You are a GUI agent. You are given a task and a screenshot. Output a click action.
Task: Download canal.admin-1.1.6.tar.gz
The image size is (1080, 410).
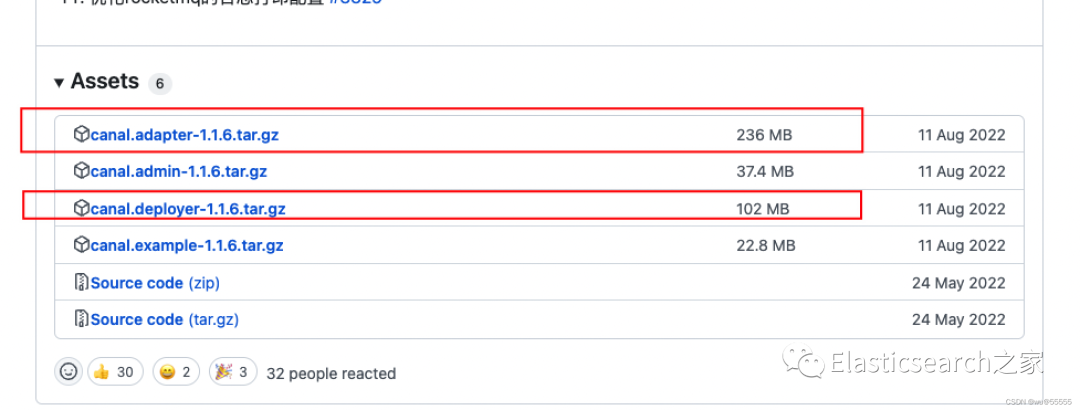click(x=178, y=172)
